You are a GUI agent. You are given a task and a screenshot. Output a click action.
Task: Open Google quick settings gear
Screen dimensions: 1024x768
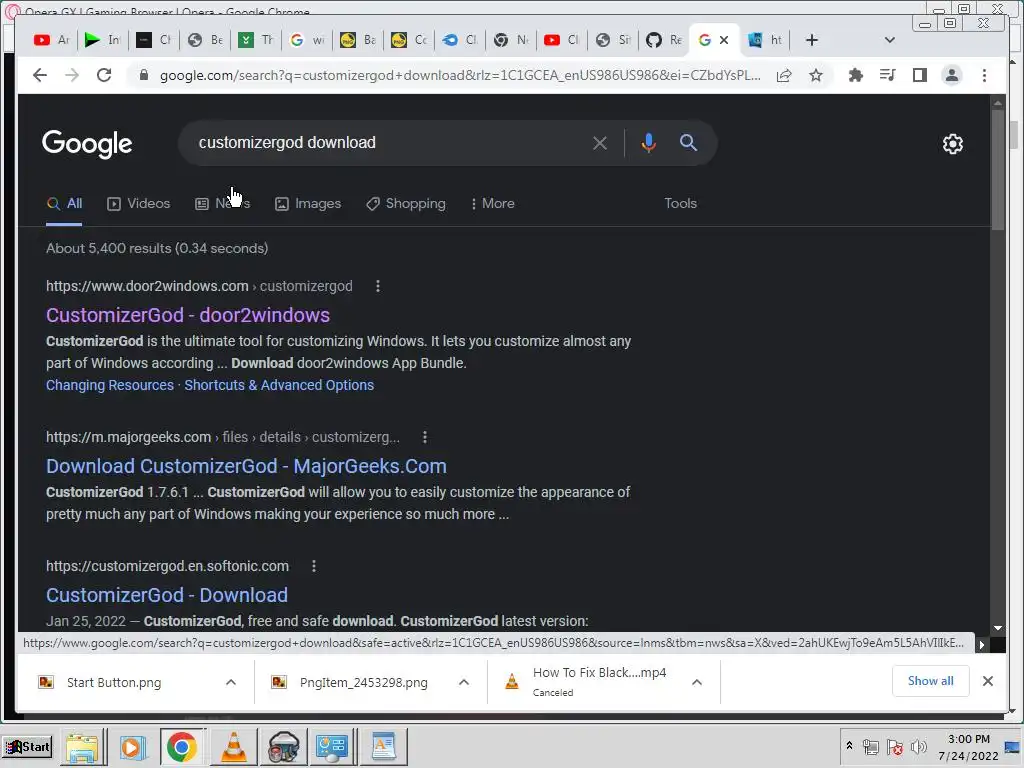[953, 144]
